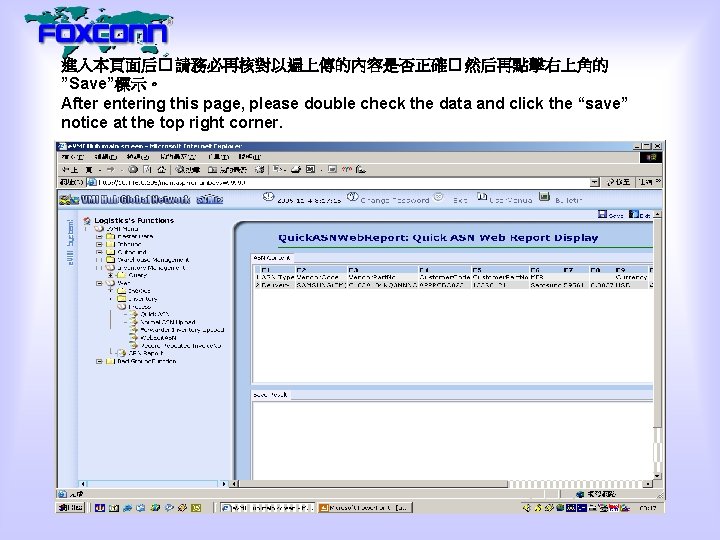Select the Logistics's Functions tree root

(x=134, y=220)
